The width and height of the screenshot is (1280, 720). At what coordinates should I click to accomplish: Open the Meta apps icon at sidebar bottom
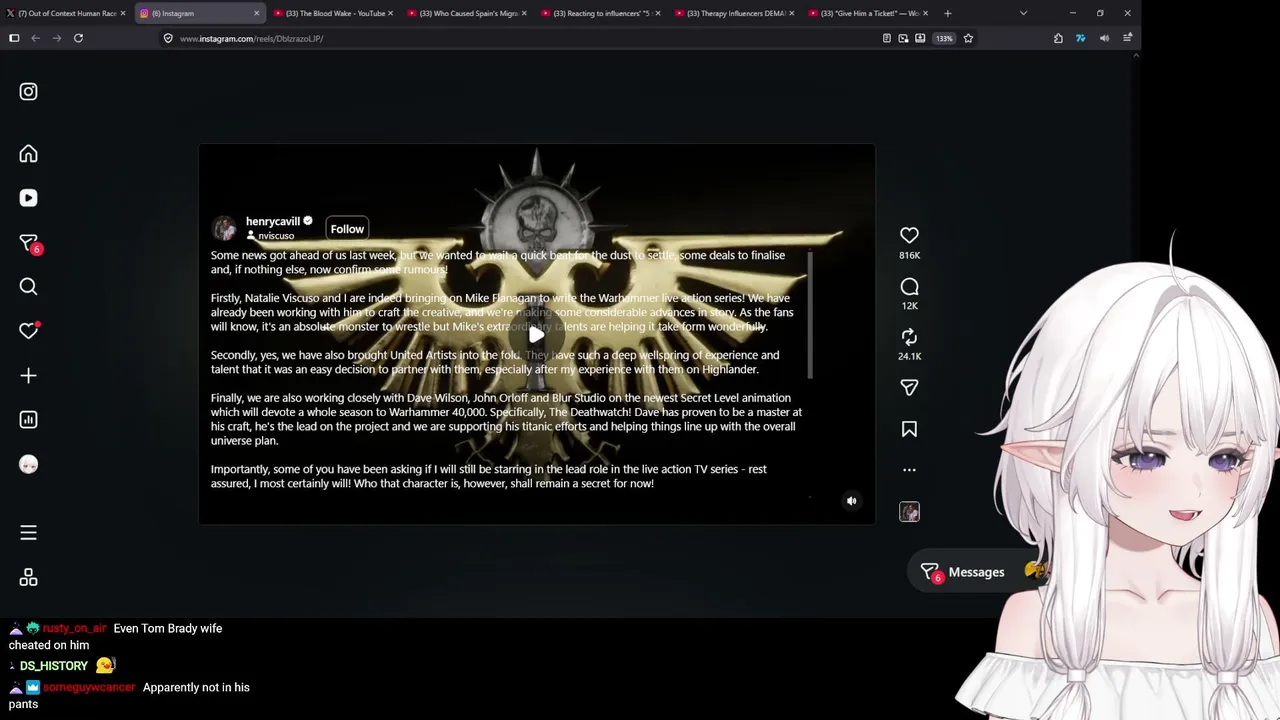click(28, 577)
